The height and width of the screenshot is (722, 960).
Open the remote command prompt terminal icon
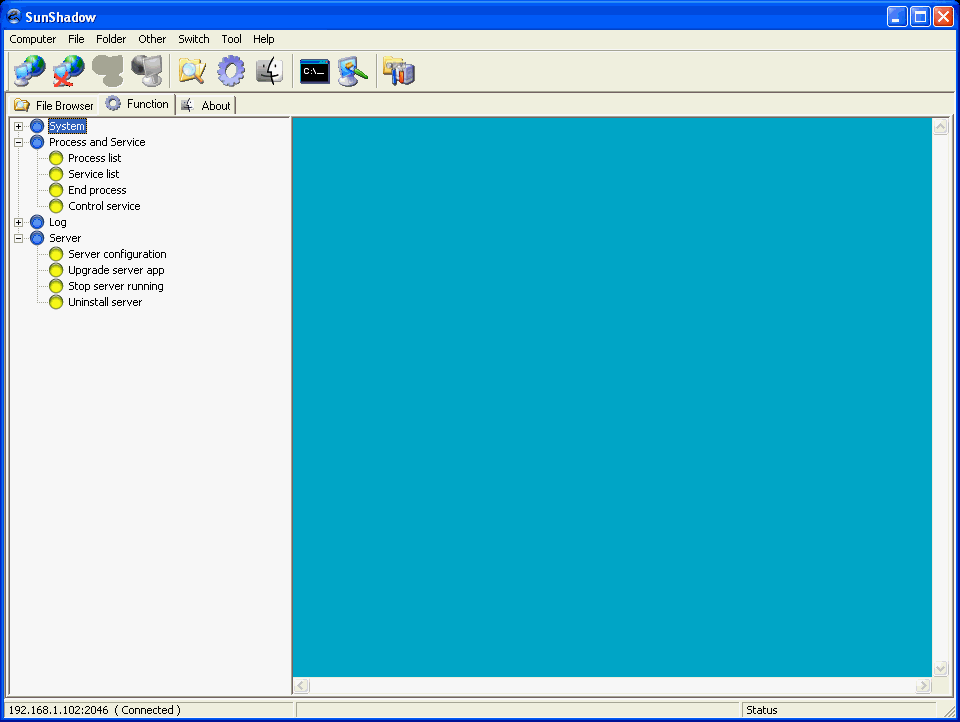pyautogui.click(x=313, y=70)
